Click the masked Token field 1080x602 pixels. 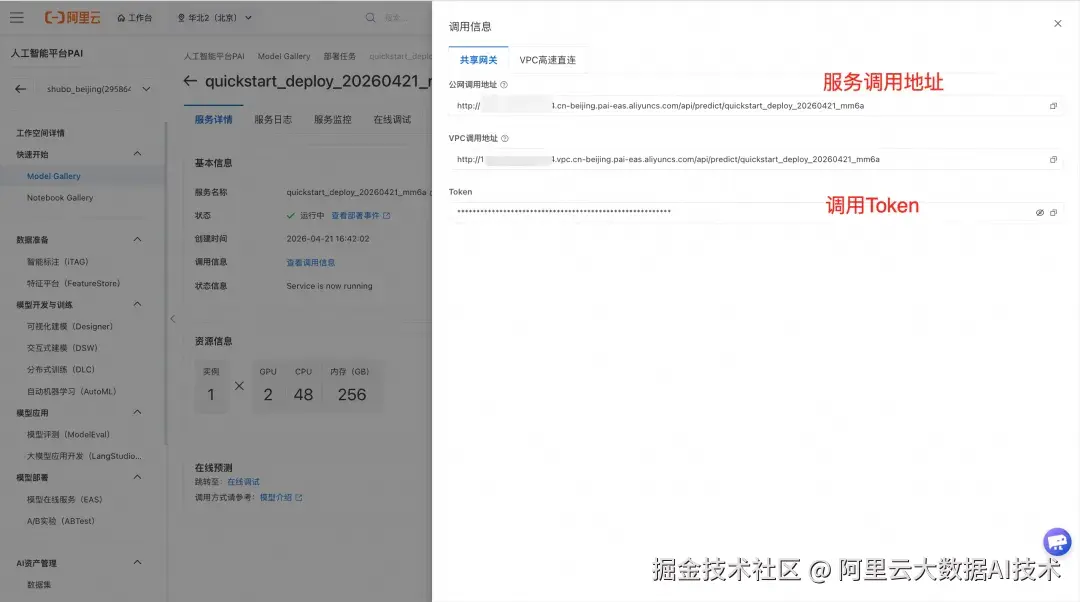pos(756,212)
